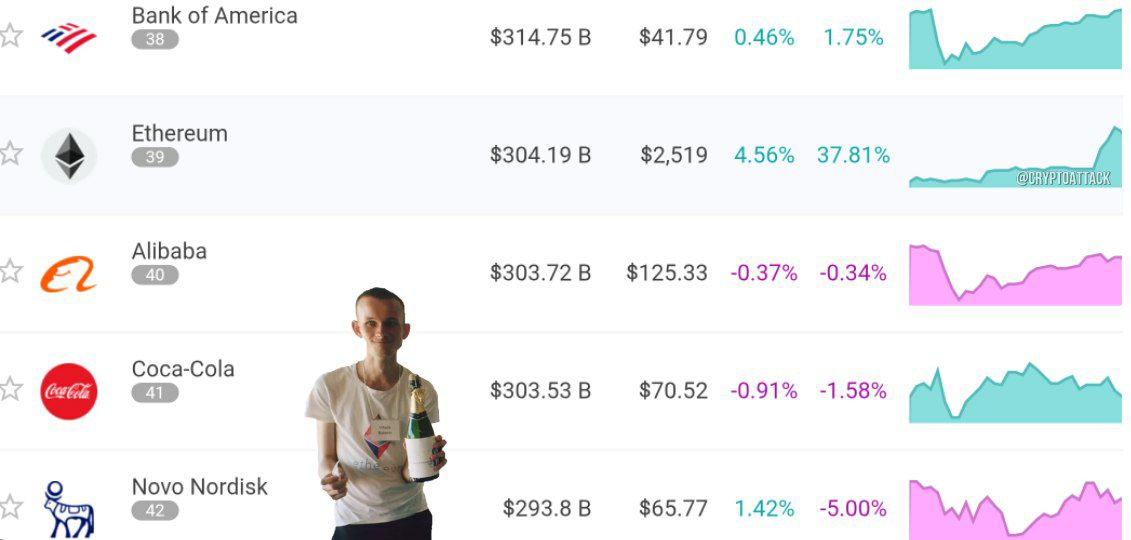The width and height of the screenshot is (1131, 540).
Task: Click the Alibaba pink sparkline chart
Action: [1016, 275]
